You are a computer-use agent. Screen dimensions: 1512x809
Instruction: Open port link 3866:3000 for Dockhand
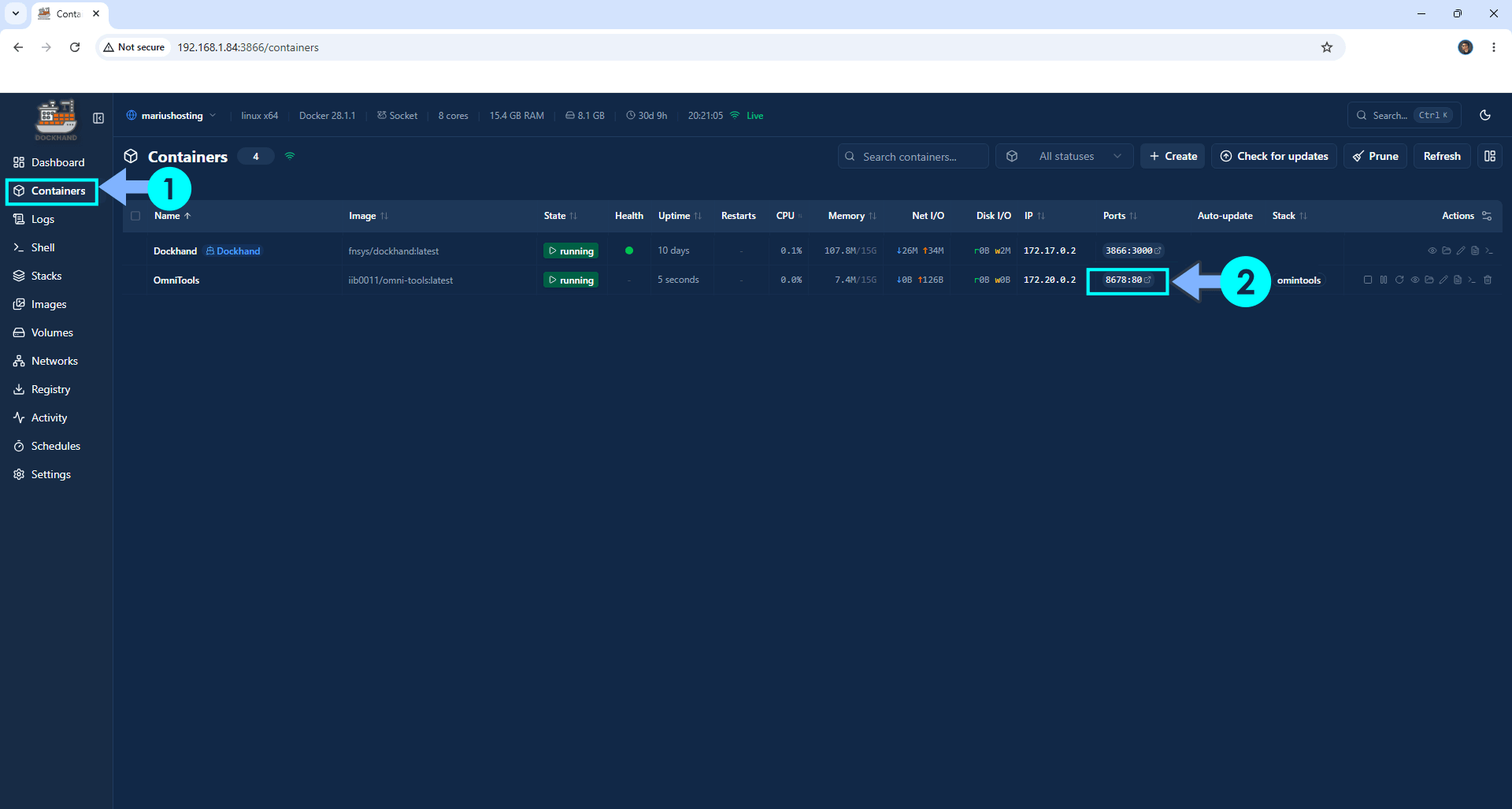(1133, 250)
